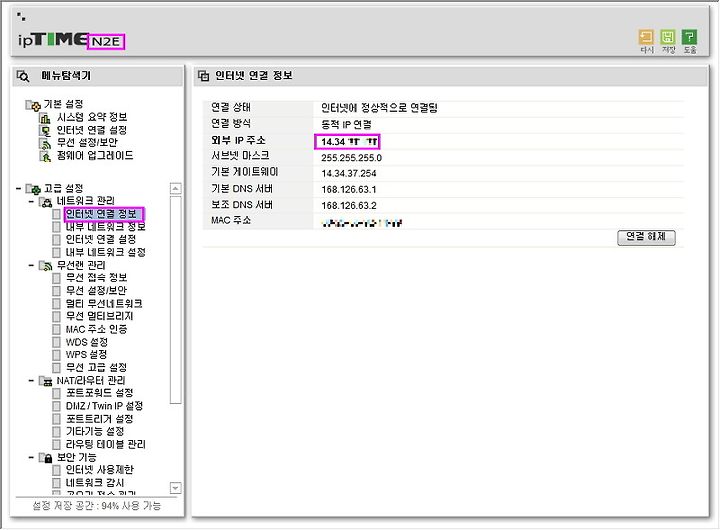Viewport: 720px width, 530px height.
Task: Open 멀티 무선네트워크 menu item
Action: coord(104,304)
